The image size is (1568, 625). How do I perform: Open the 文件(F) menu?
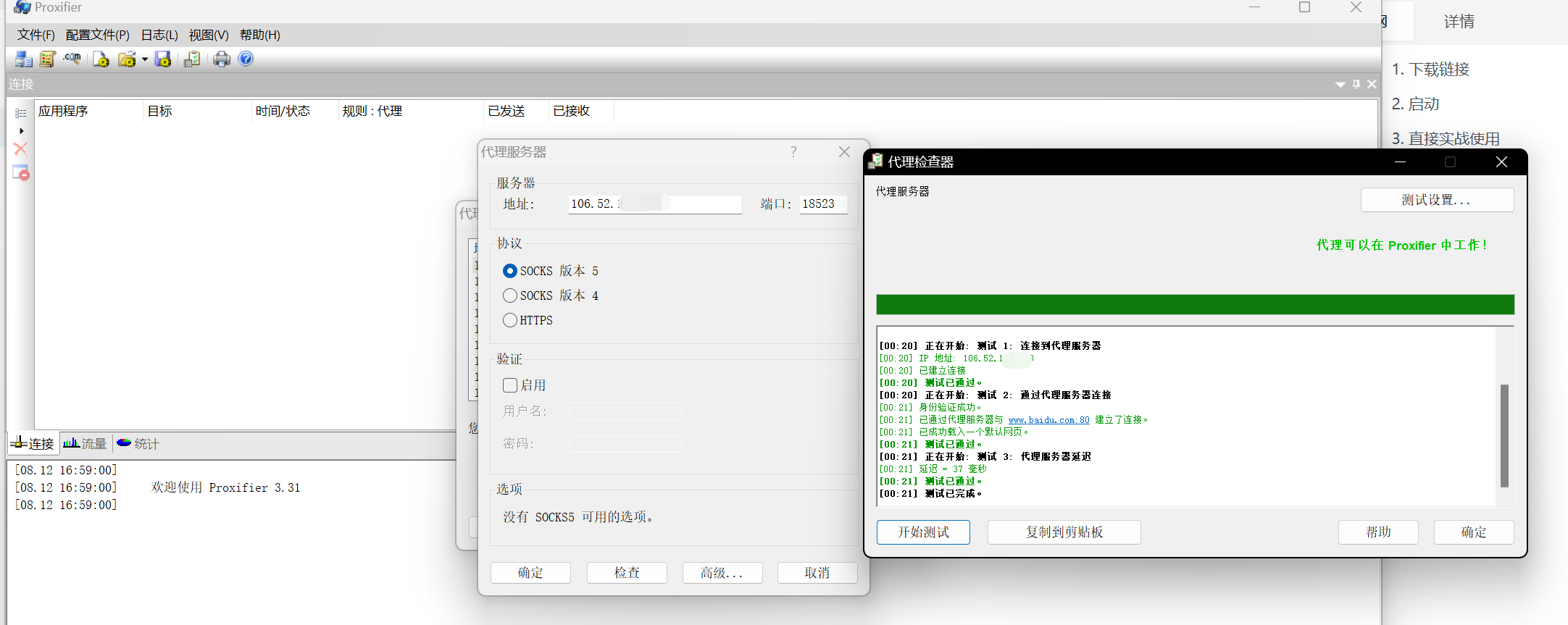point(36,35)
